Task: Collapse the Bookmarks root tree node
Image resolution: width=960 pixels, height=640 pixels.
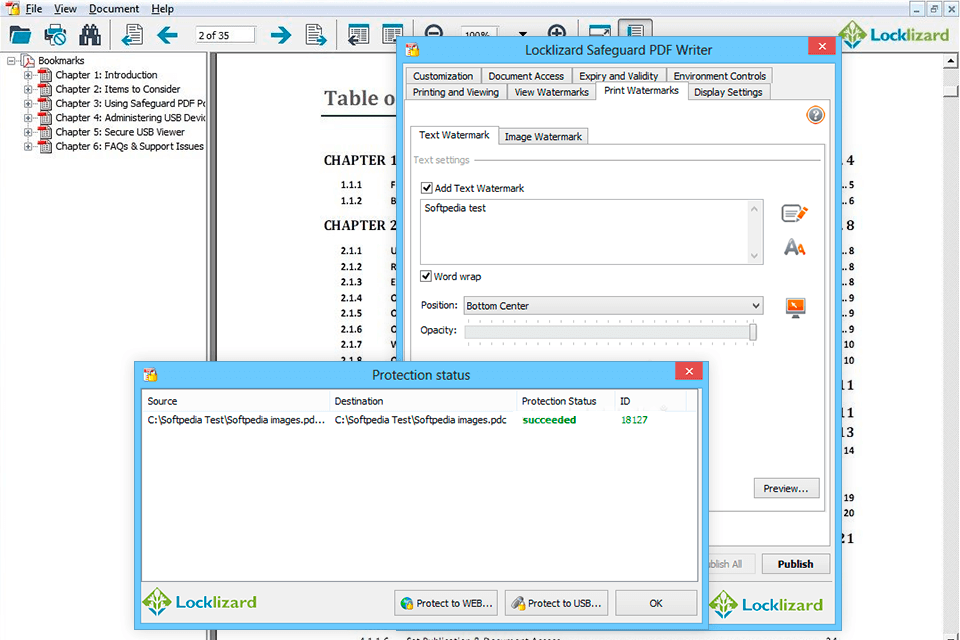Action: coord(11,61)
